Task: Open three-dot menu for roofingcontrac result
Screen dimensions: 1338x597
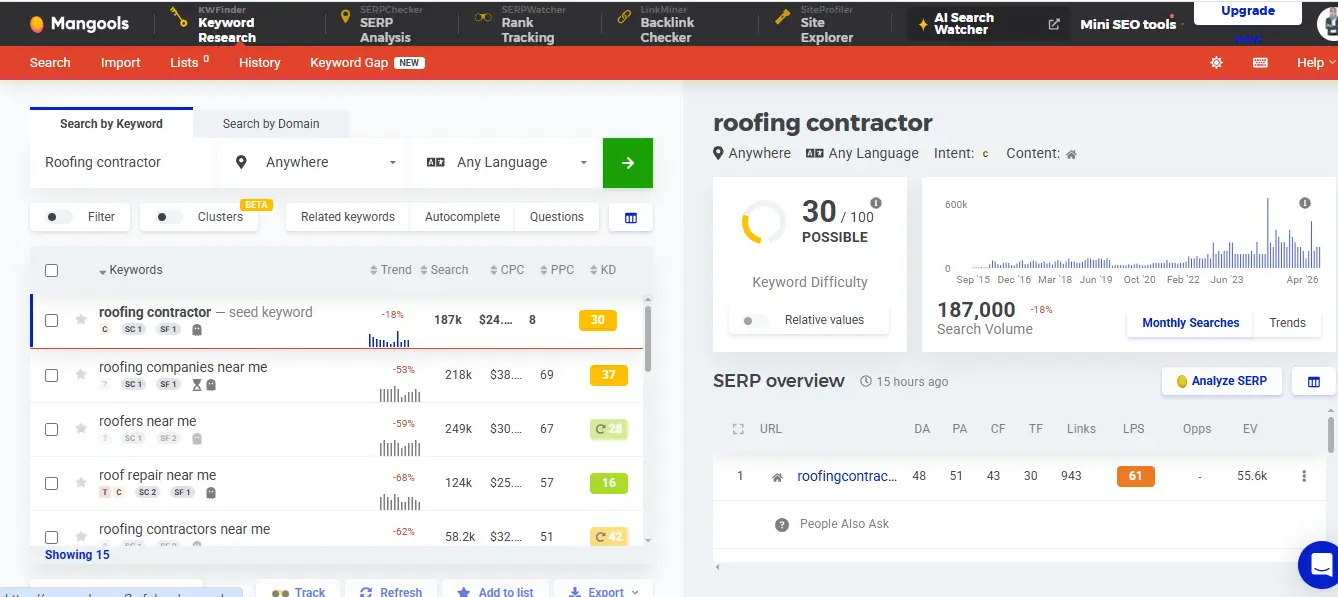Action: 1304,476
